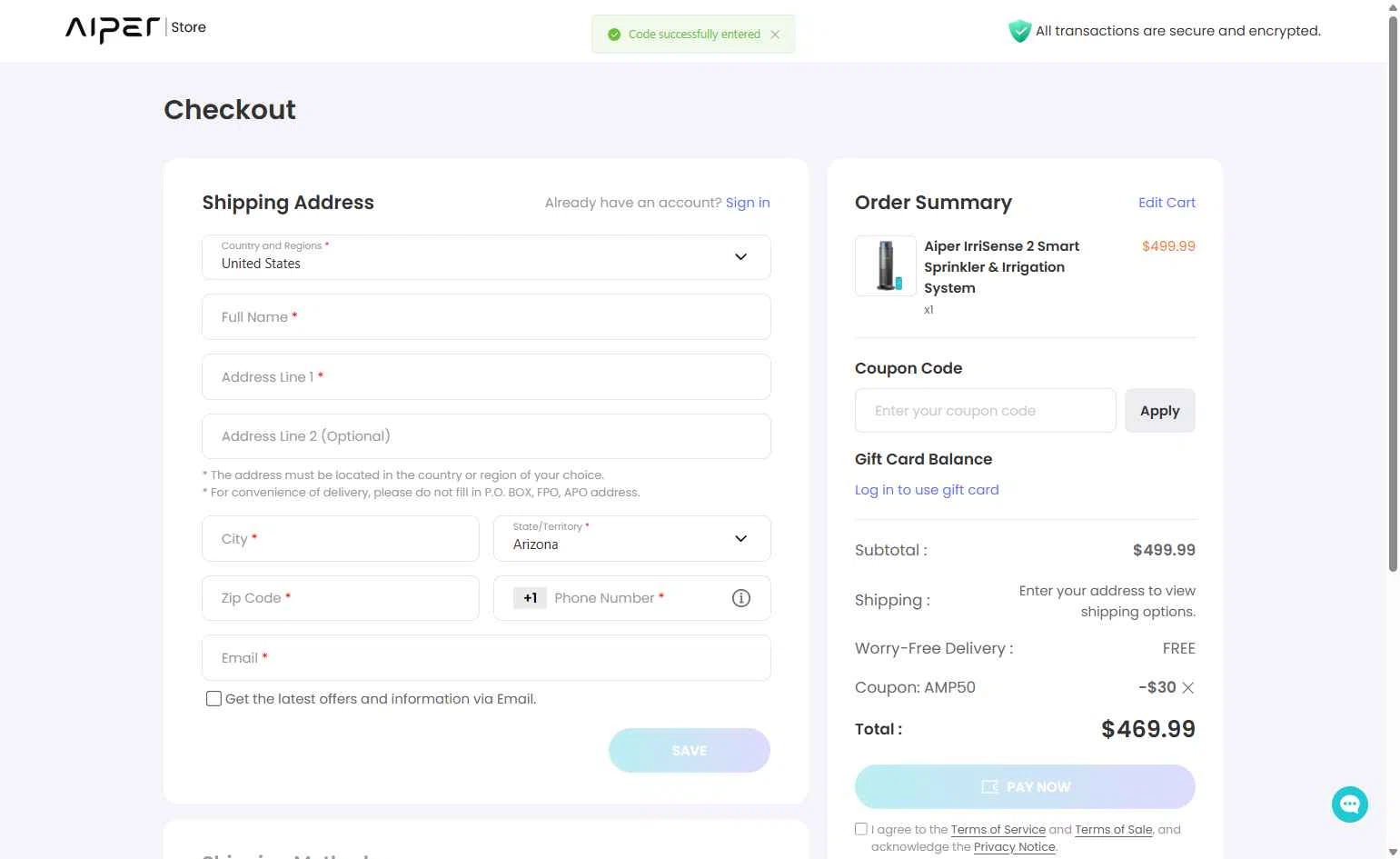Viewport: 1400px width, 859px height.
Task: Expand the State/Territory dropdown showing Arizona
Action: click(x=631, y=538)
